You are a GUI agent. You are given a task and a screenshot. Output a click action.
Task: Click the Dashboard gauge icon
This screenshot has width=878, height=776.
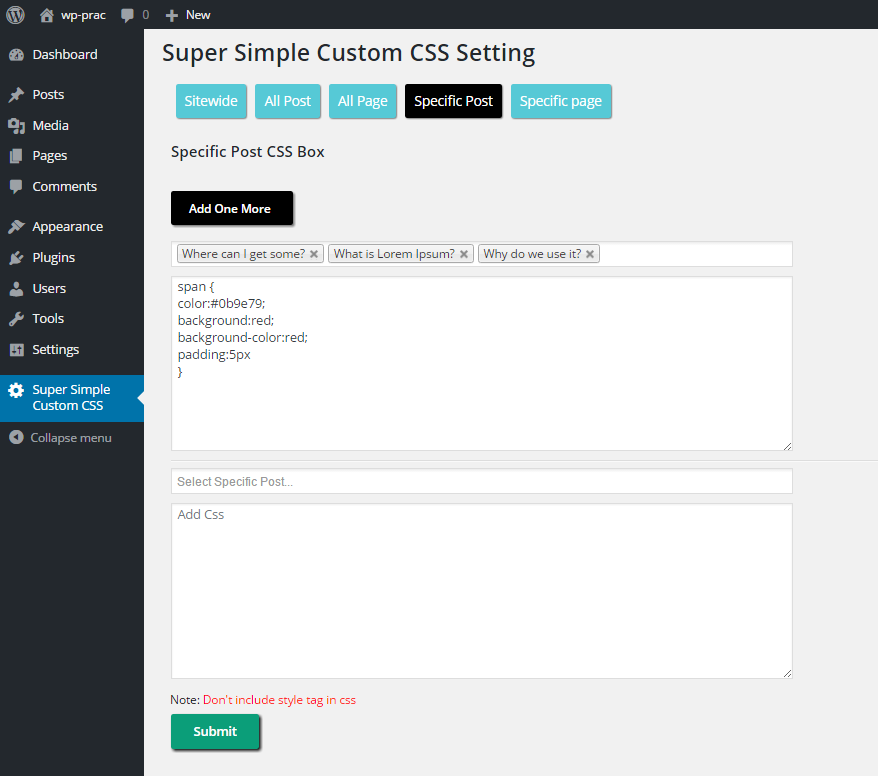point(16,54)
